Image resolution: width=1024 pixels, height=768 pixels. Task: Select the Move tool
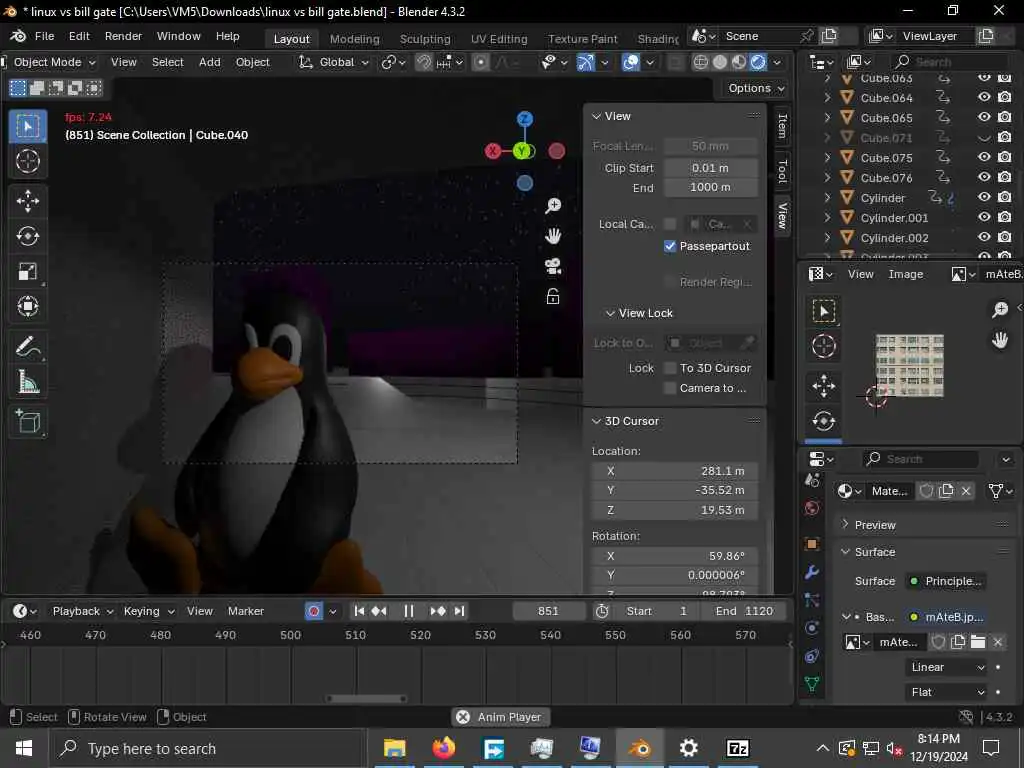pos(27,200)
